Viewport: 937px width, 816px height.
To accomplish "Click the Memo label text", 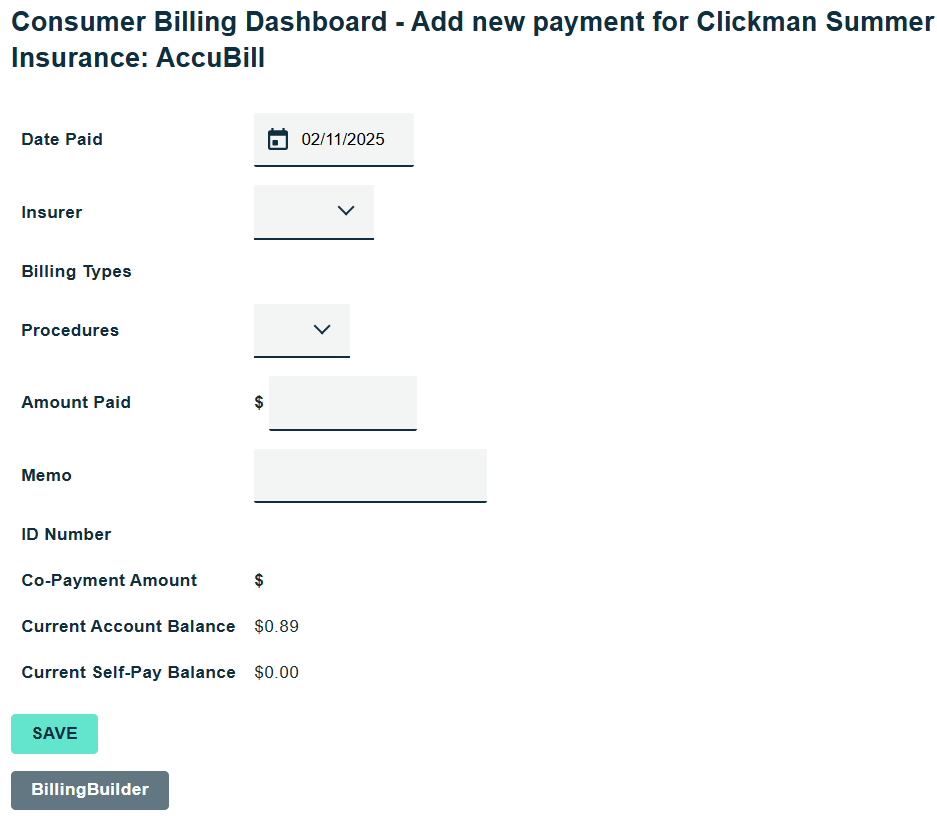I will (47, 476).
